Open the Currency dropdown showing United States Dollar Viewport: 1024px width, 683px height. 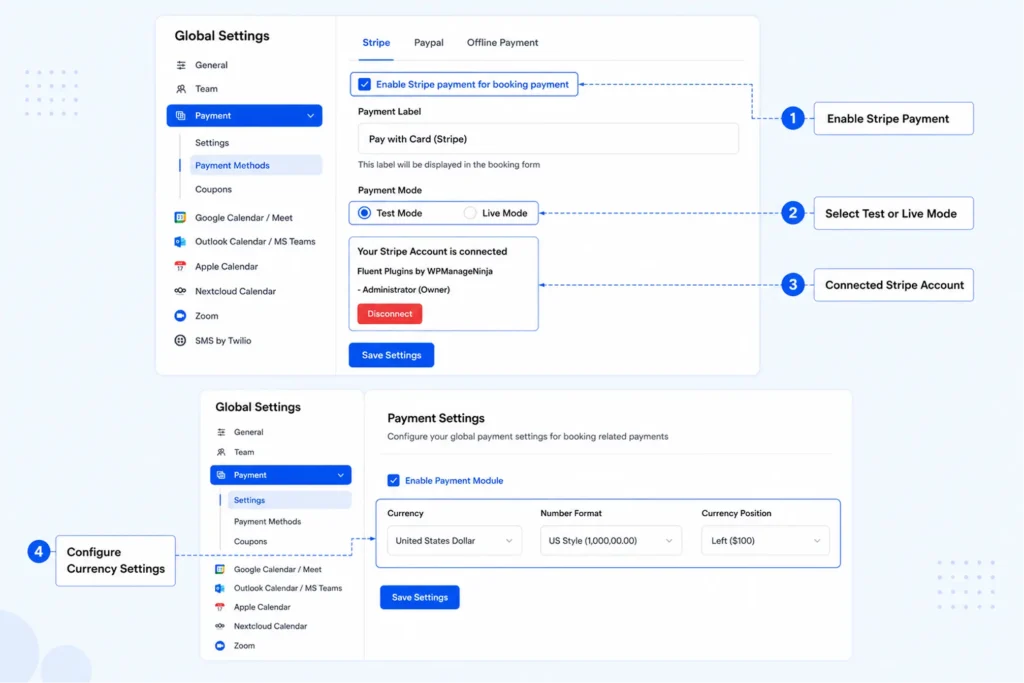[455, 541]
